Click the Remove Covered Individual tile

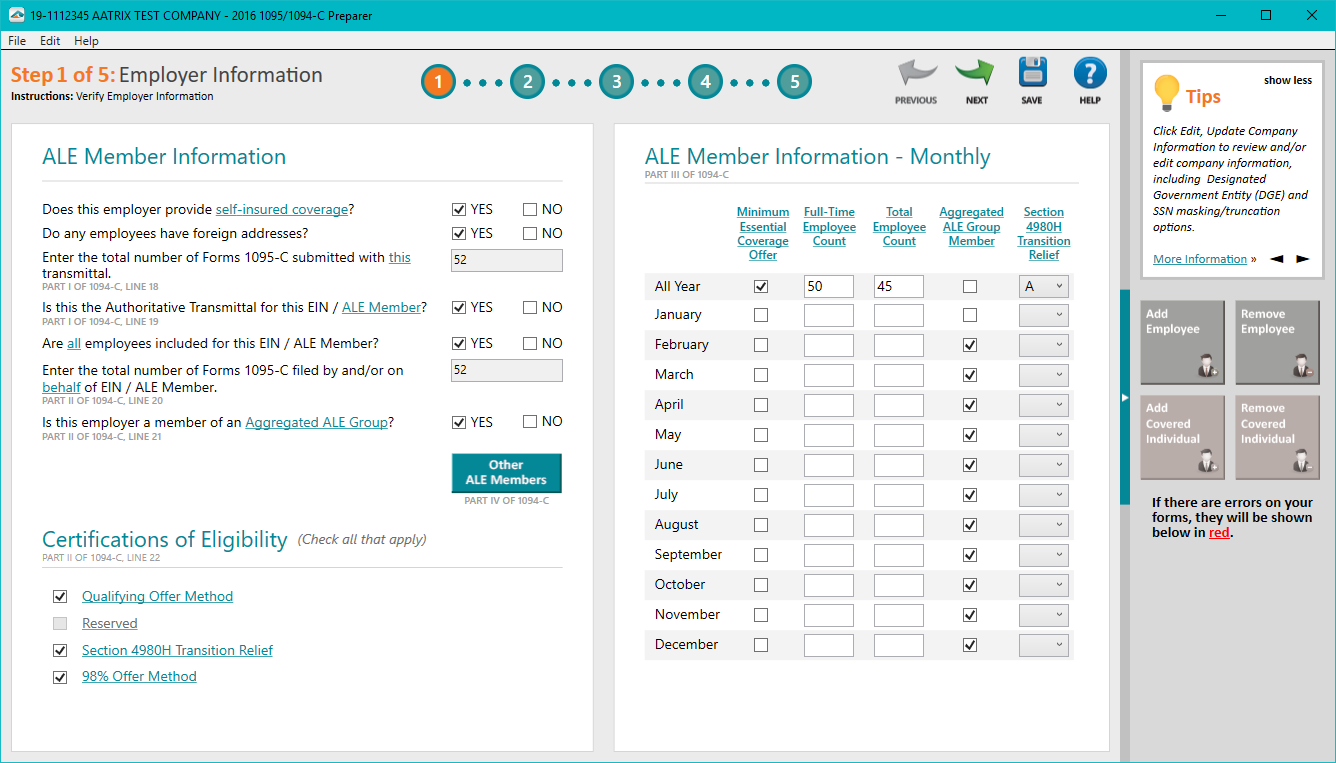pos(1277,437)
